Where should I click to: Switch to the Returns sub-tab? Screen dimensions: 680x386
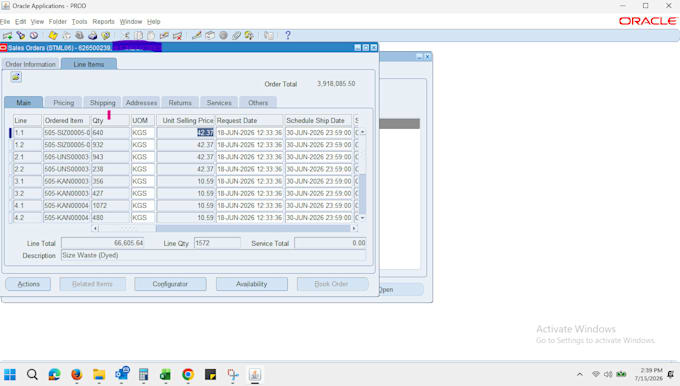pos(180,103)
